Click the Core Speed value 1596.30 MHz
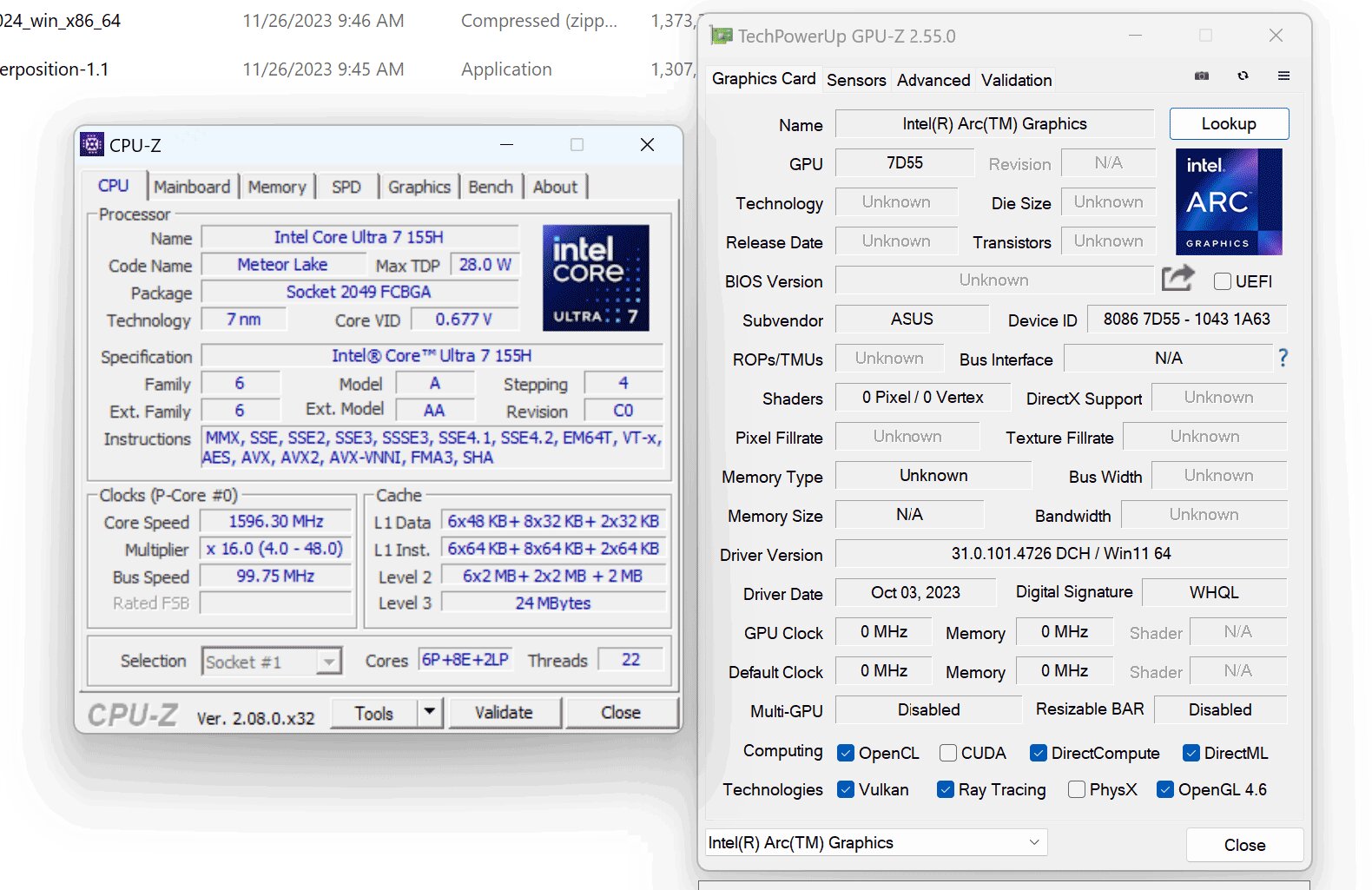Screen dimensions: 1372x890 pos(276,521)
